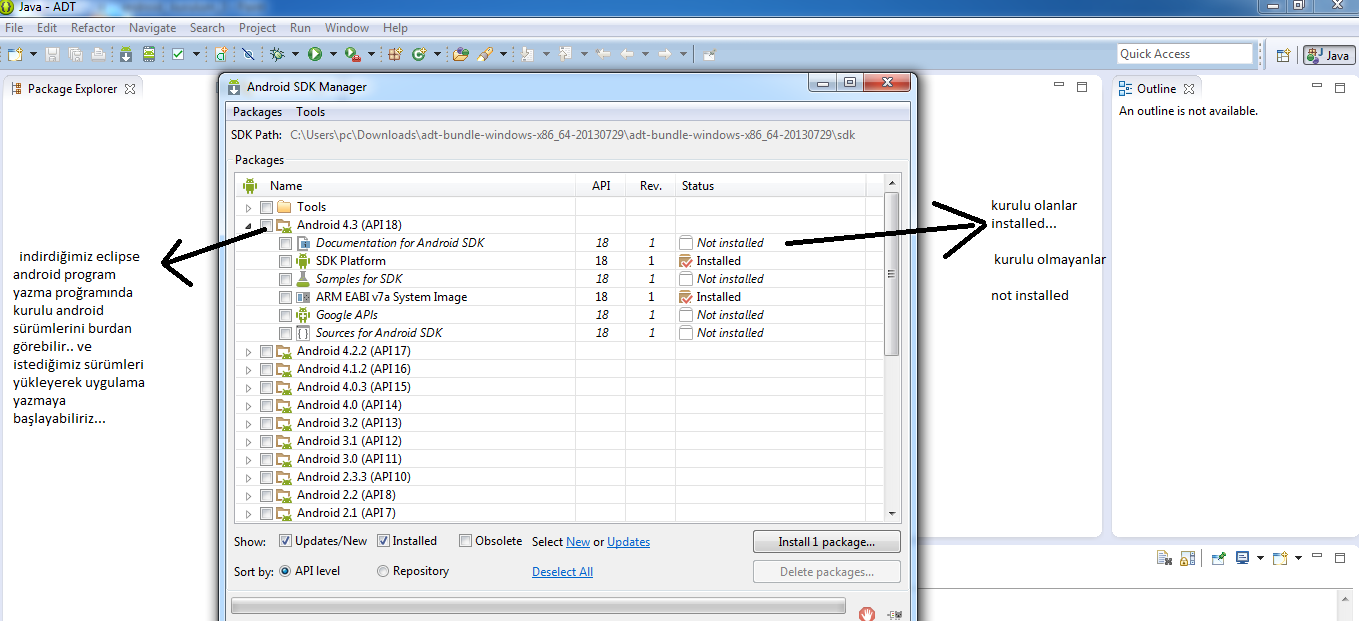This screenshot has height=621, width=1359.
Task: Toggle the console Scroll Lock icon
Action: (x=1187, y=558)
